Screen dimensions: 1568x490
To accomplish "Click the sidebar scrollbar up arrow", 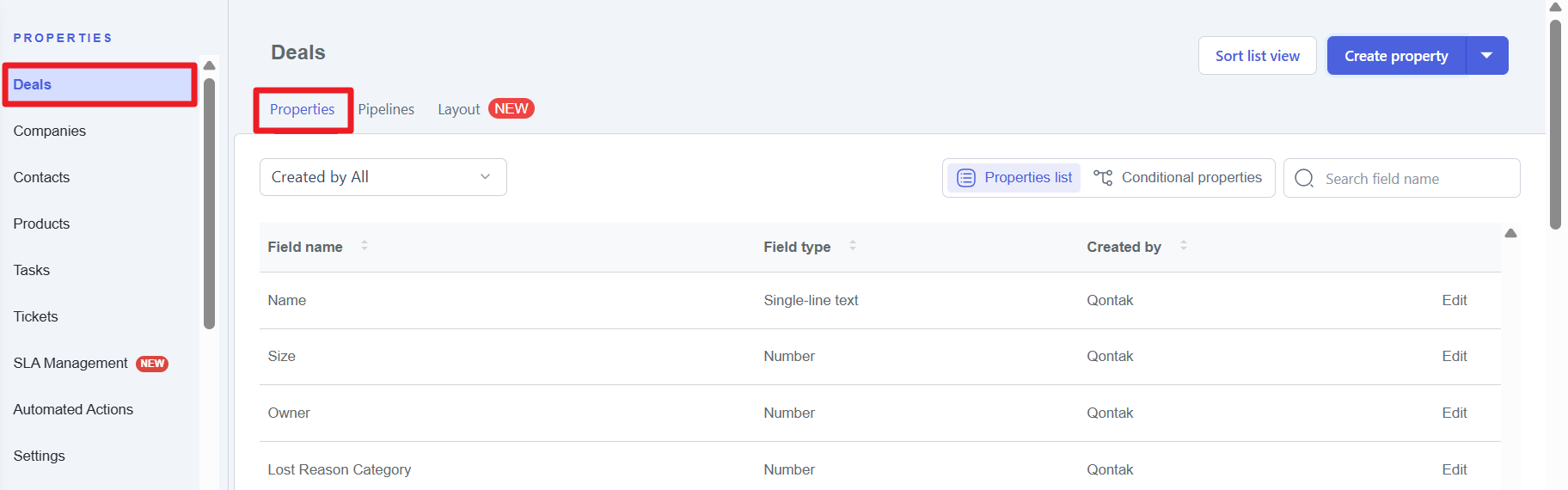I will click(x=209, y=65).
